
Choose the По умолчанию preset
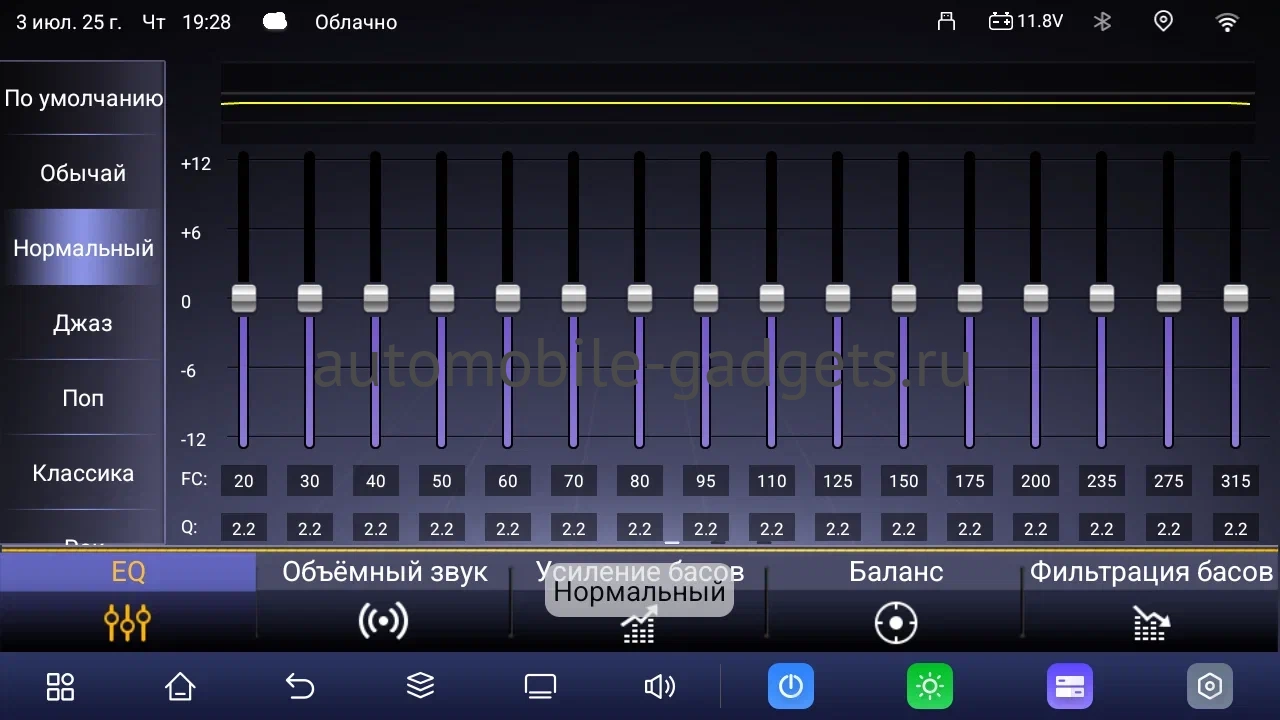[82, 98]
